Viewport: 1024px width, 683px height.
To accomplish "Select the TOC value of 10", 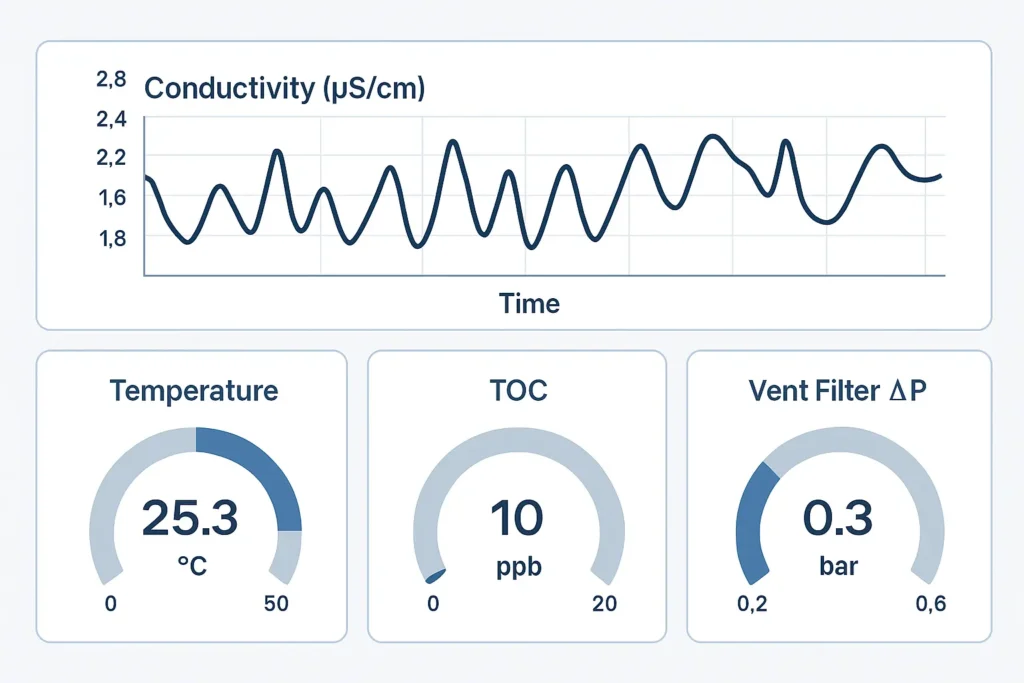I will (516, 517).
